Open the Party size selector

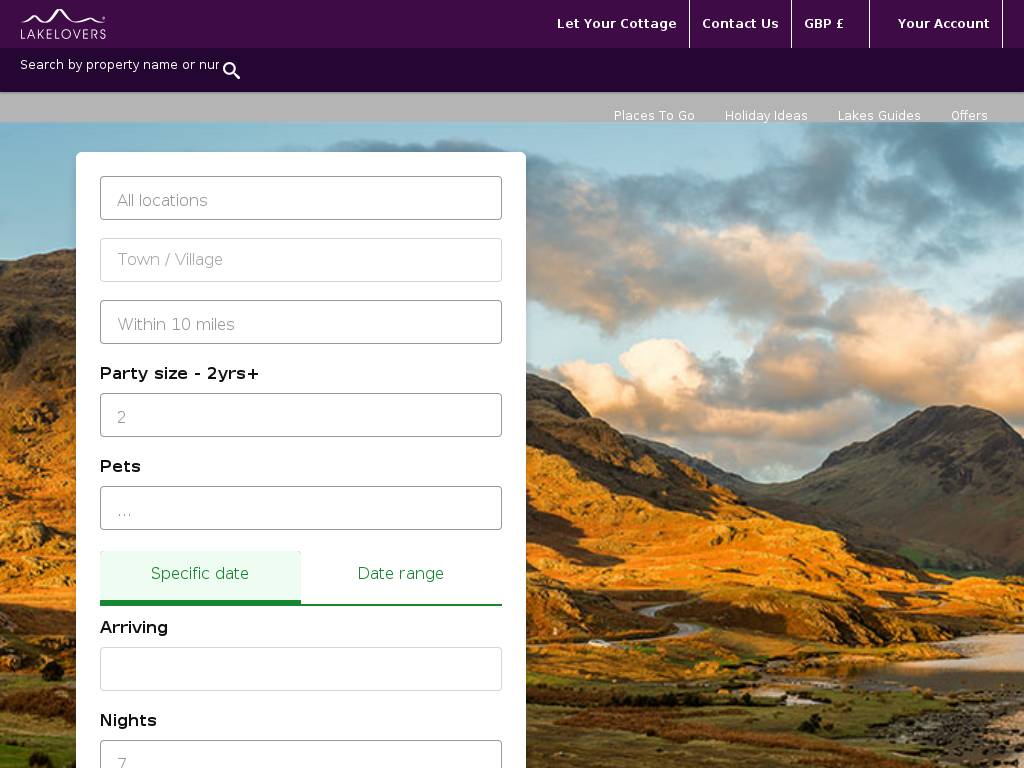pos(301,416)
